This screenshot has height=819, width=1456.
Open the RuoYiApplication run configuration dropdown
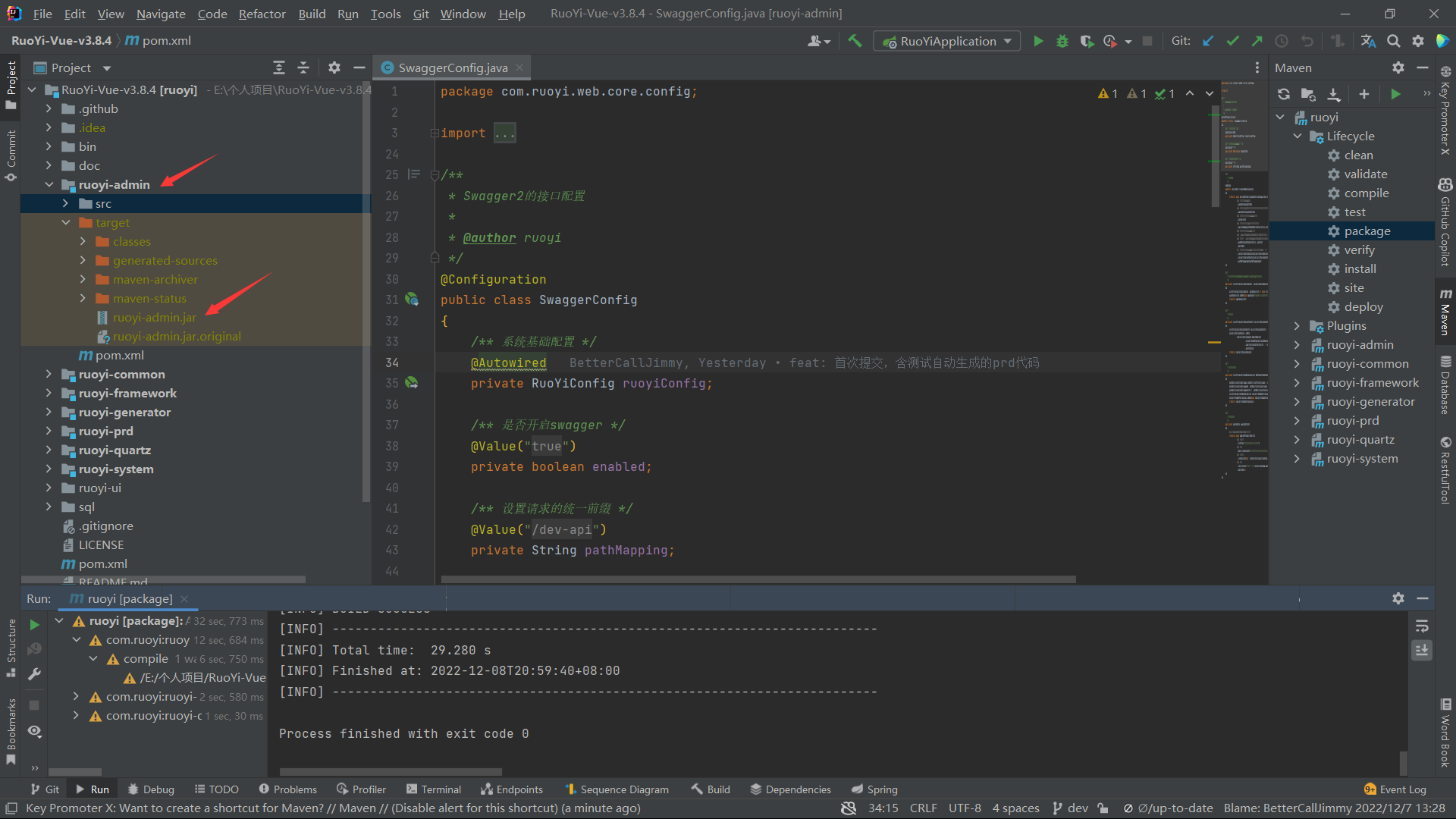pyautogui.click(x=947, y=41)
